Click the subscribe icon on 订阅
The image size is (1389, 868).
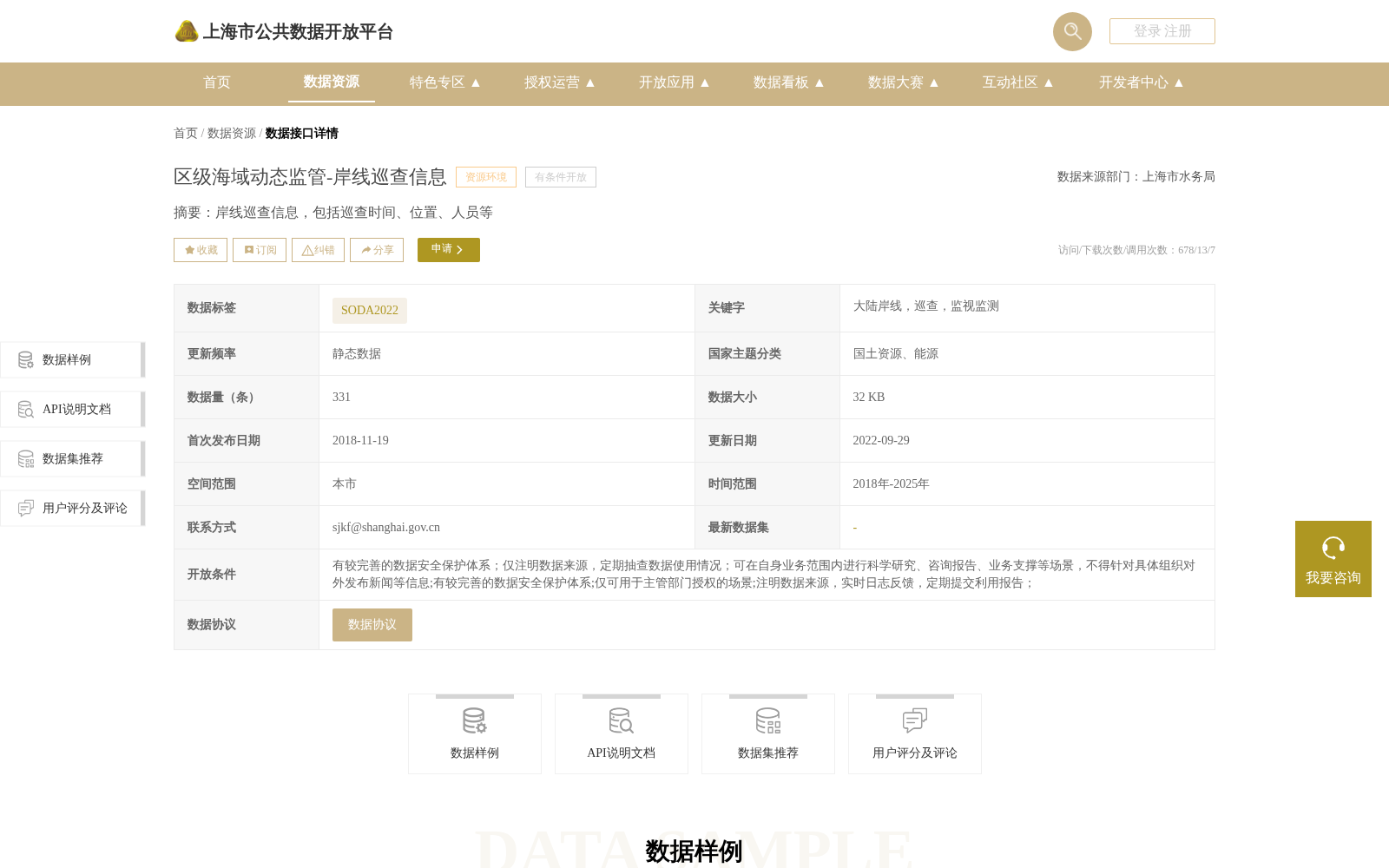pos(249,250)
